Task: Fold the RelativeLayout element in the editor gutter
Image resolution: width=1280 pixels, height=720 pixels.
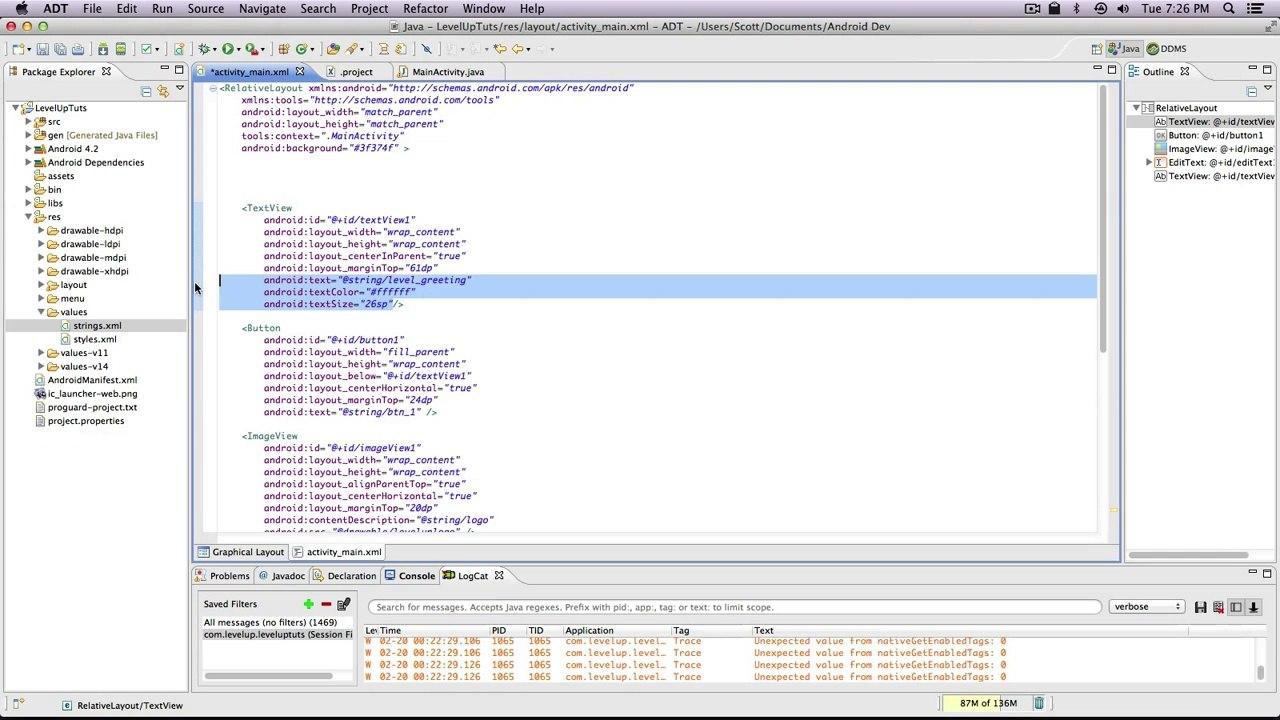Action: click(x=212, y=88)
